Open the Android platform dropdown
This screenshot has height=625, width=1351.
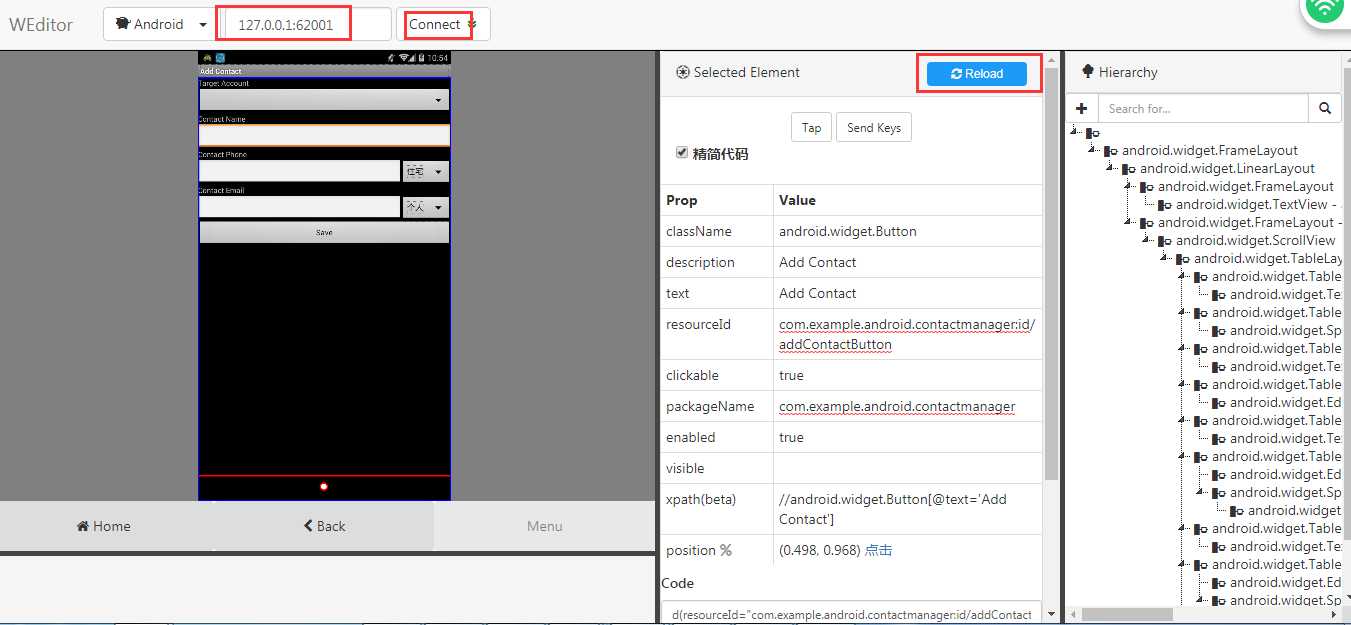pos(160,24)
